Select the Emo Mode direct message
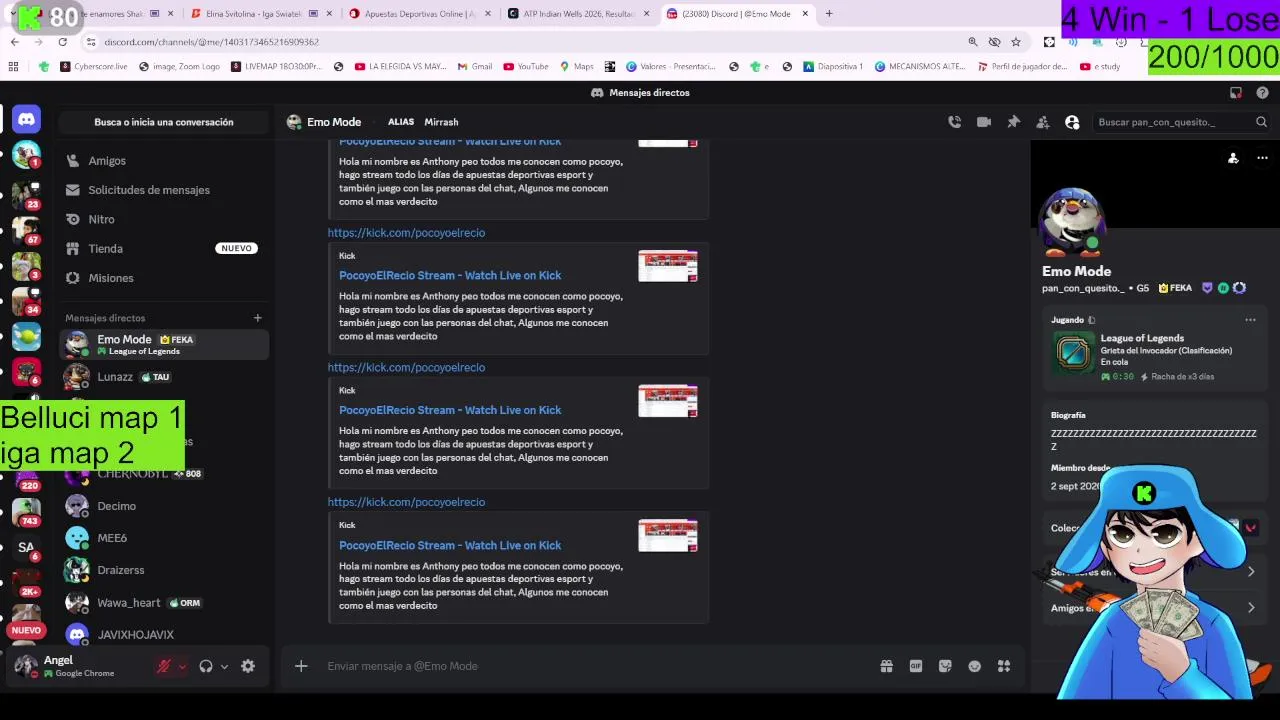 164,345
